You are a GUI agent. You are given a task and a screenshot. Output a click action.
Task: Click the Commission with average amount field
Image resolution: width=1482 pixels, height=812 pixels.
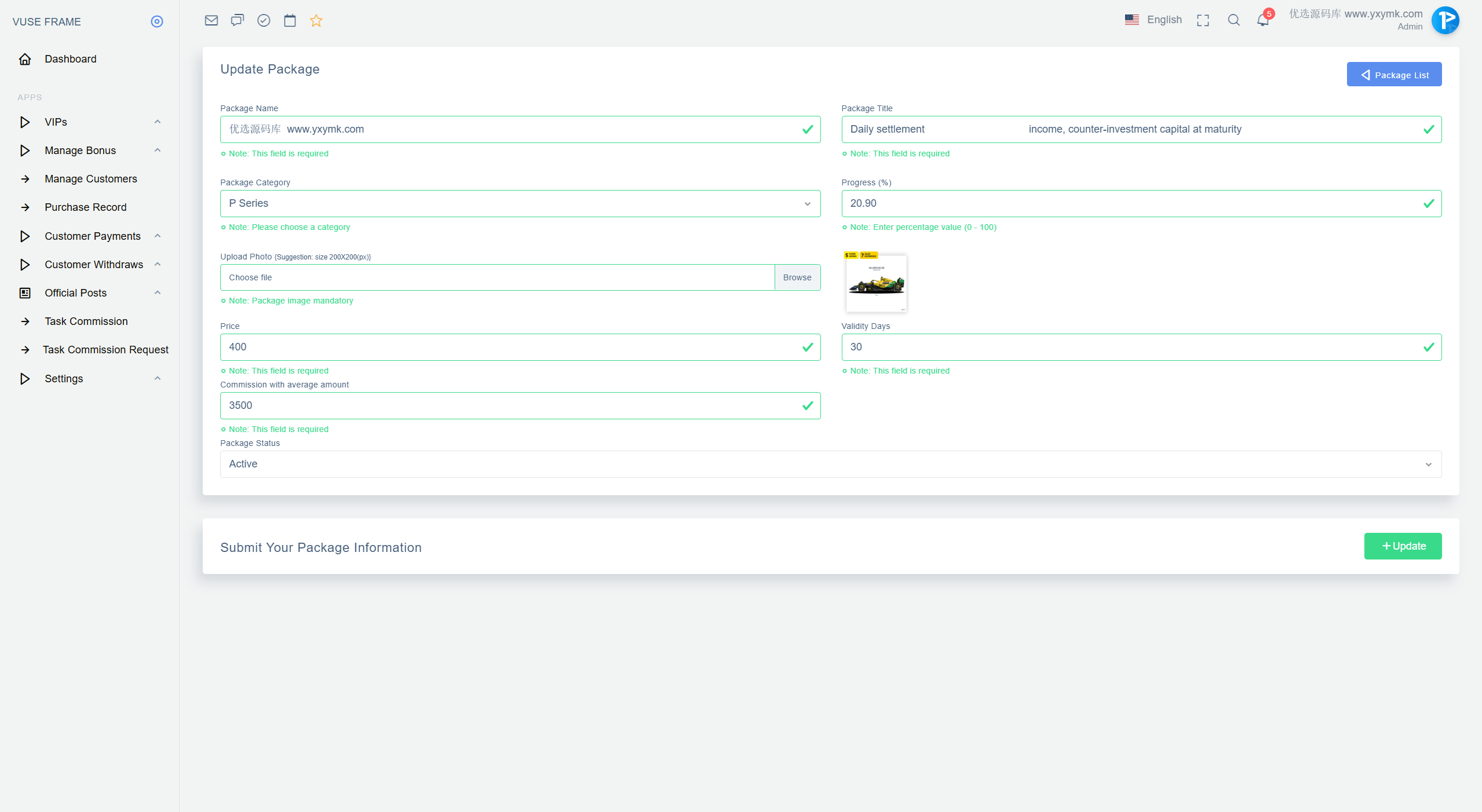point(520,405)
